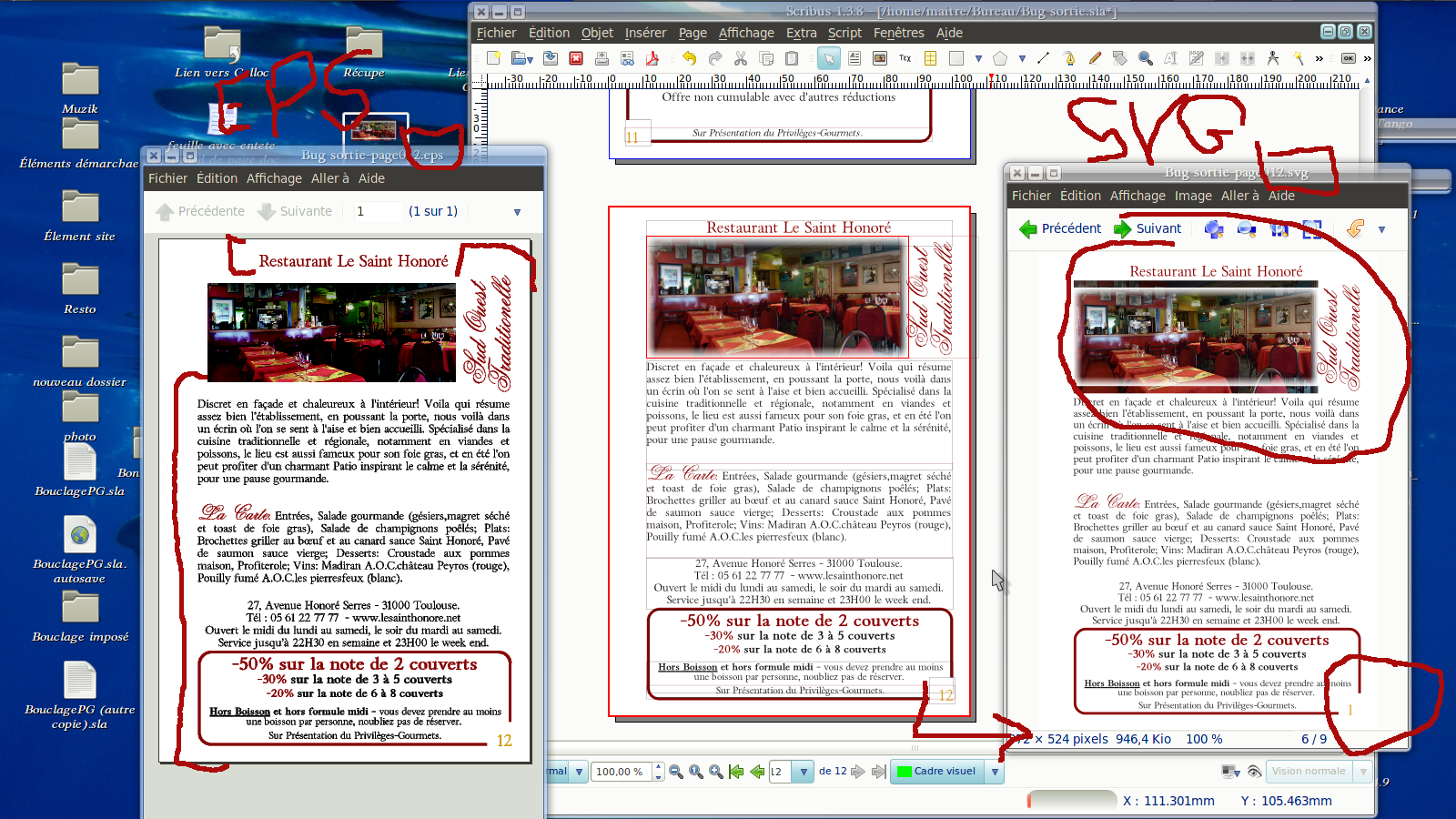Click the Render Frame TeX tool

point(905,58)
